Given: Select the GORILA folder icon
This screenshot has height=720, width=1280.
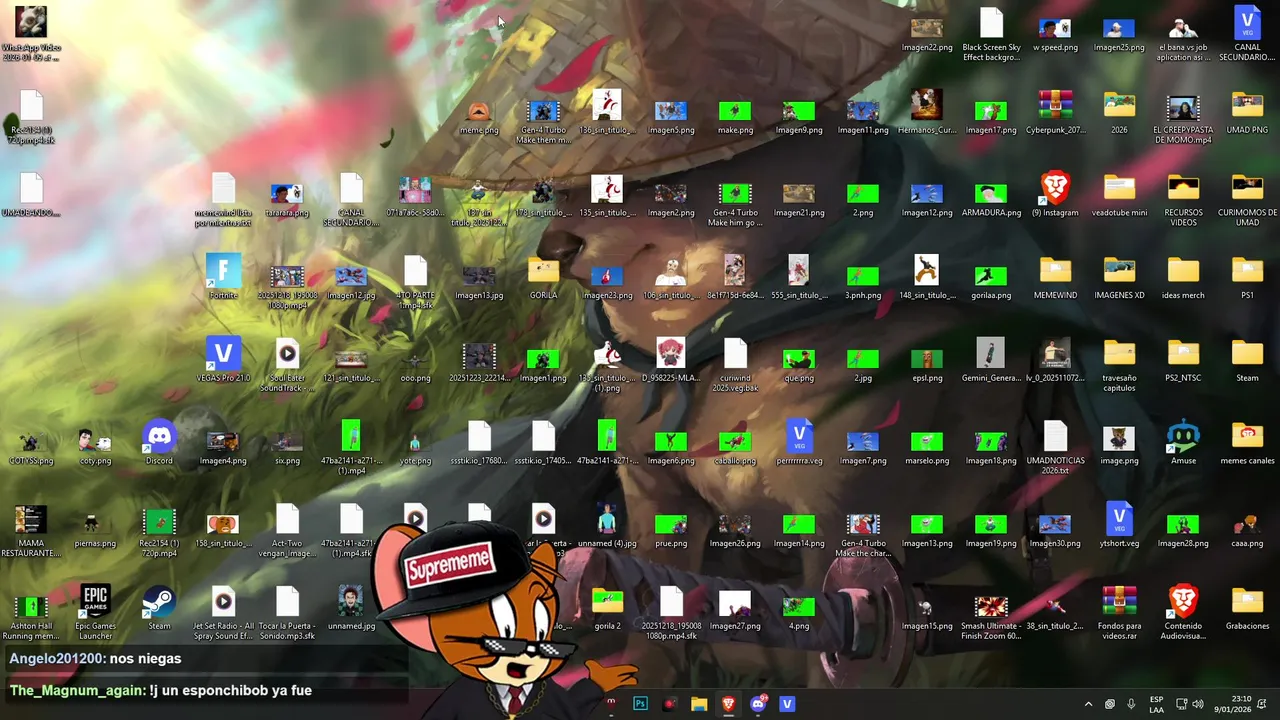Looking at the screenshot, I should coord(543,277).
